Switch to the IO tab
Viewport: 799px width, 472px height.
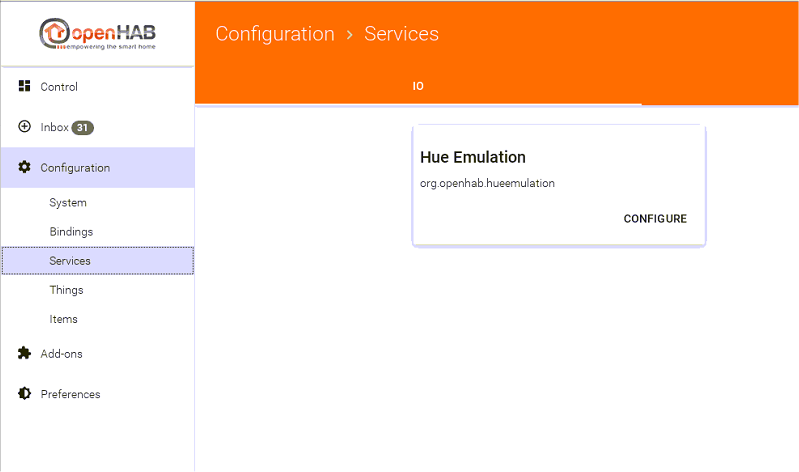click(x=418, y=86)
